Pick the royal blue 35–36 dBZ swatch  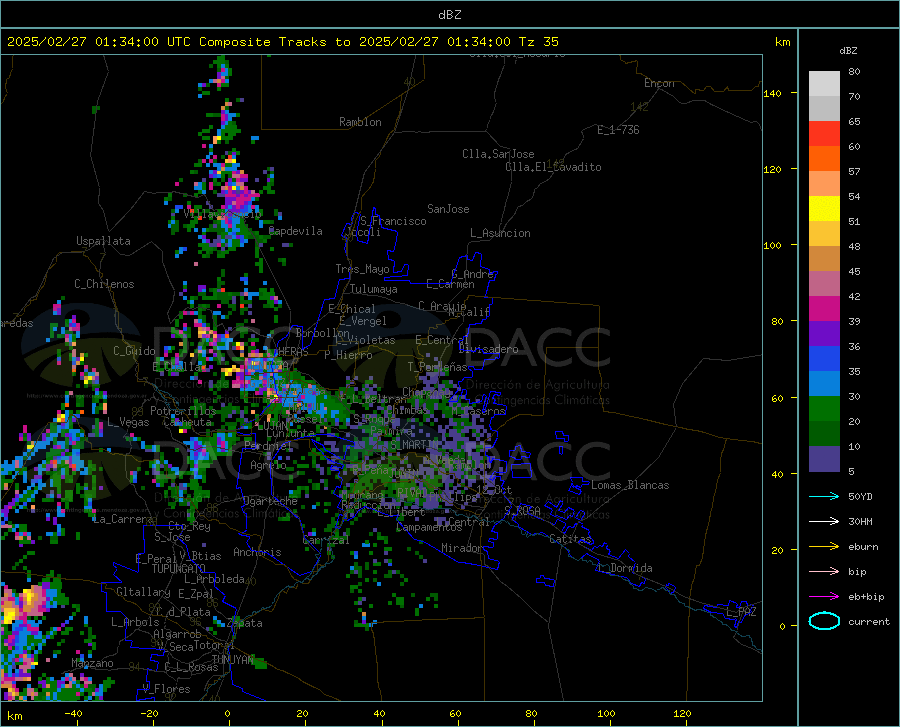[824, 359]
